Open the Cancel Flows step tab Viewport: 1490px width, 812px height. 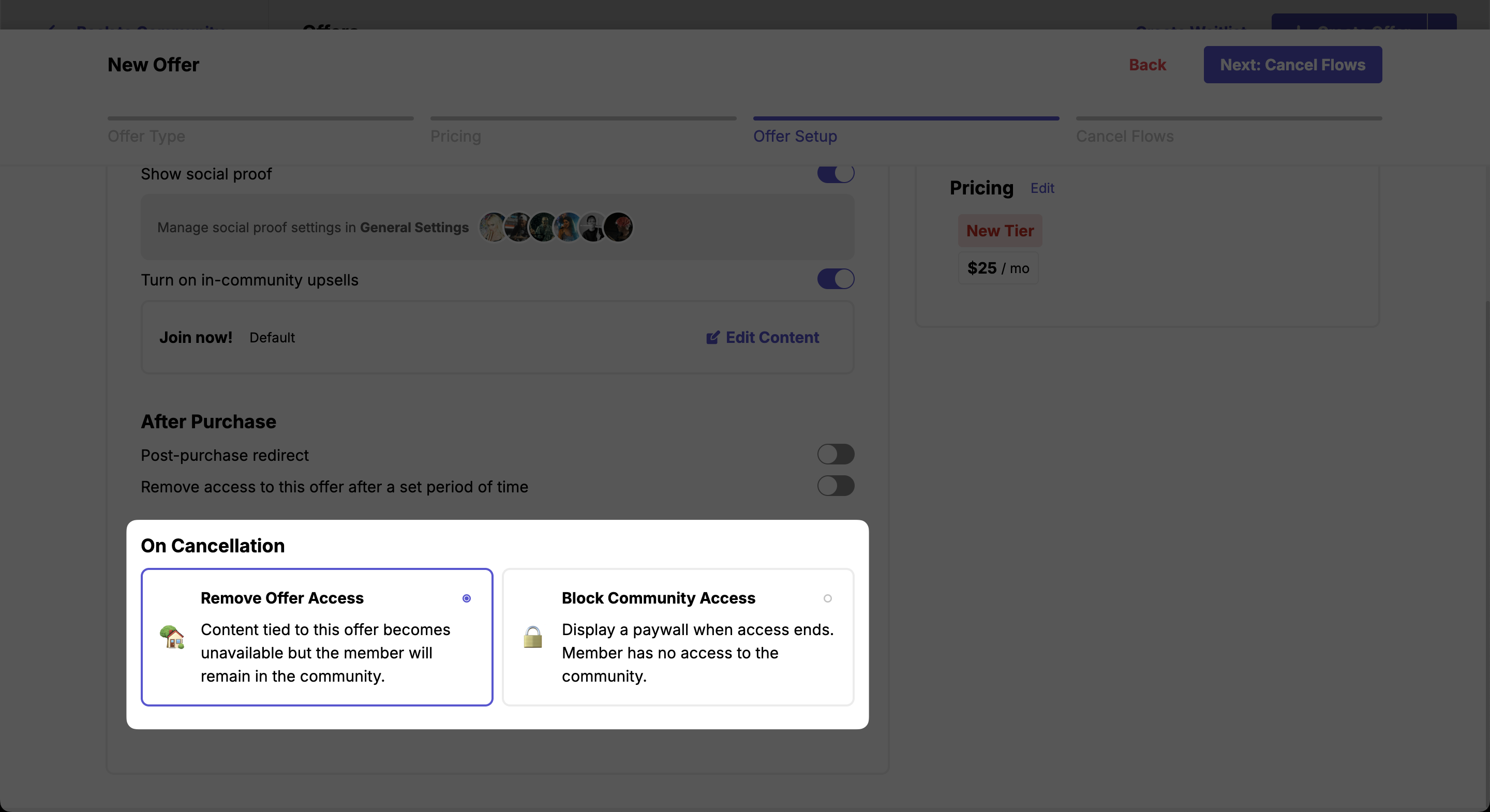pyautogui.click(x=1124, y=136)
